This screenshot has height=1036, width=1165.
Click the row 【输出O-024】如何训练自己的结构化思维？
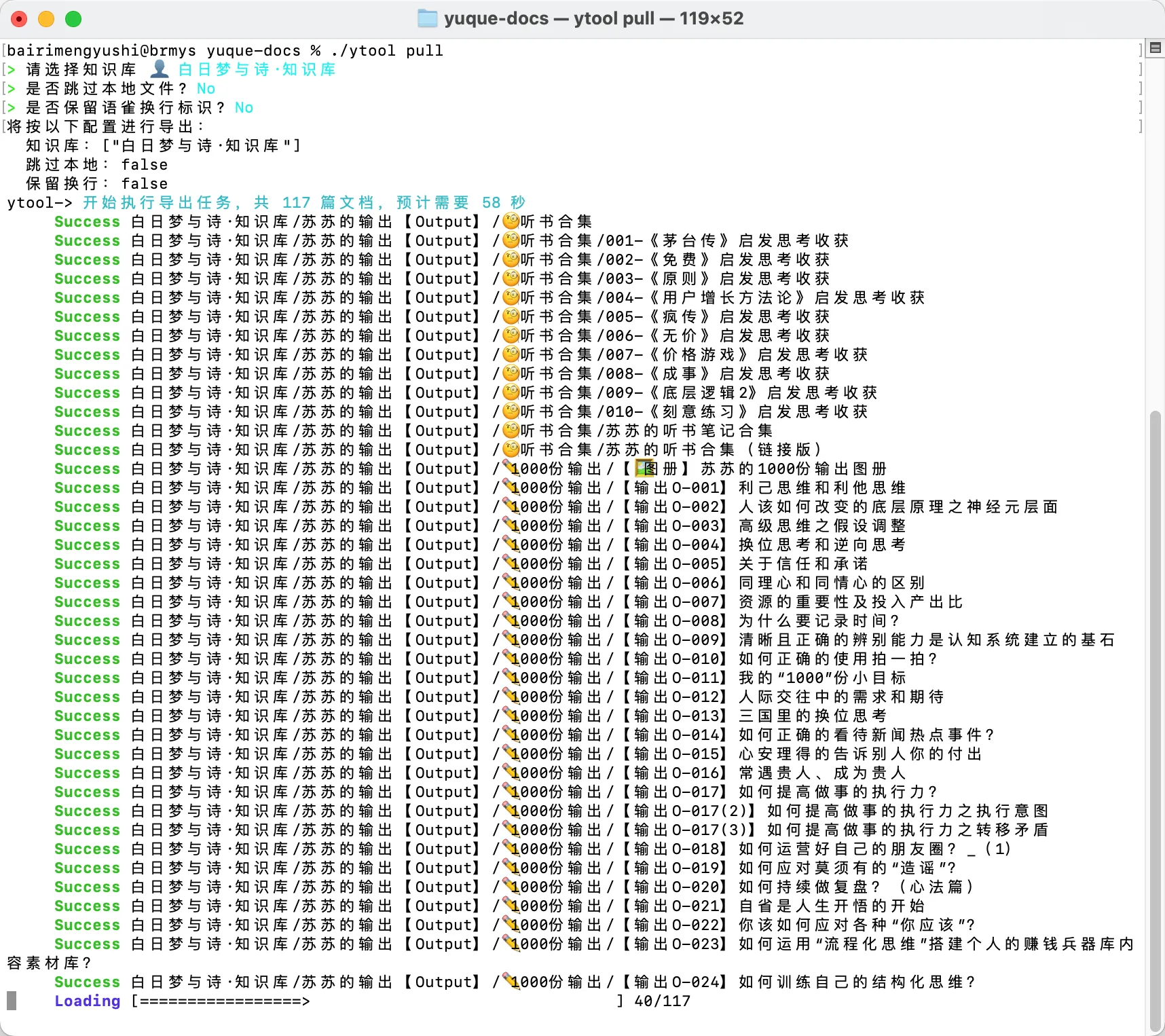click(x=515, y=982)
